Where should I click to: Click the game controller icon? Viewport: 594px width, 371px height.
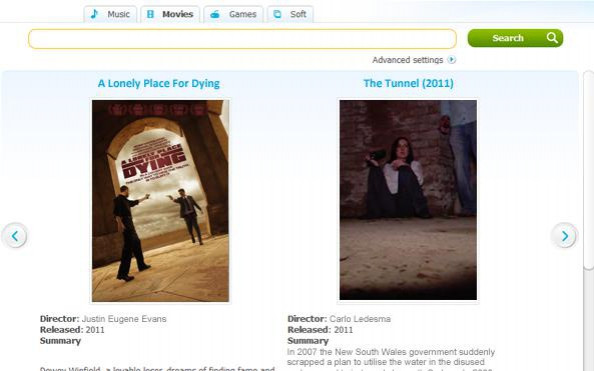215,14
